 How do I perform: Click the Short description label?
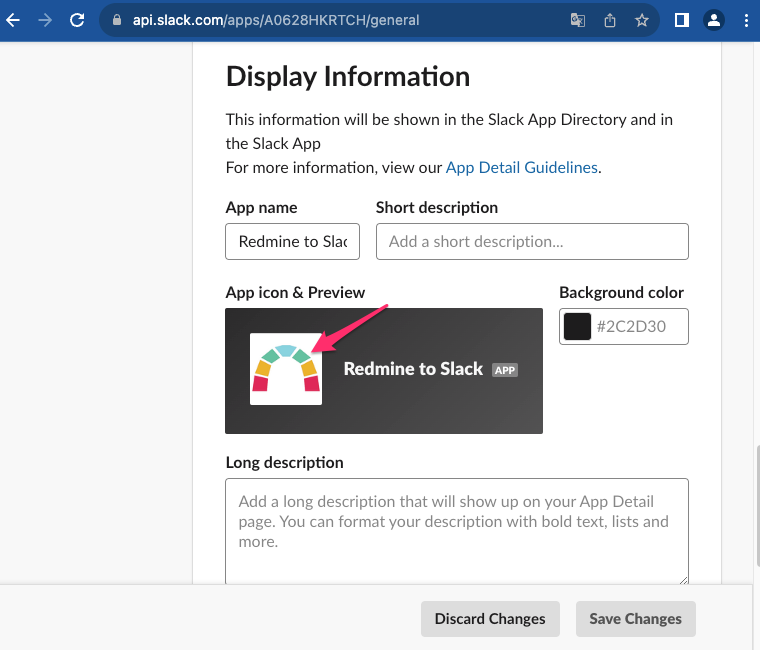(x=437, y=207)
